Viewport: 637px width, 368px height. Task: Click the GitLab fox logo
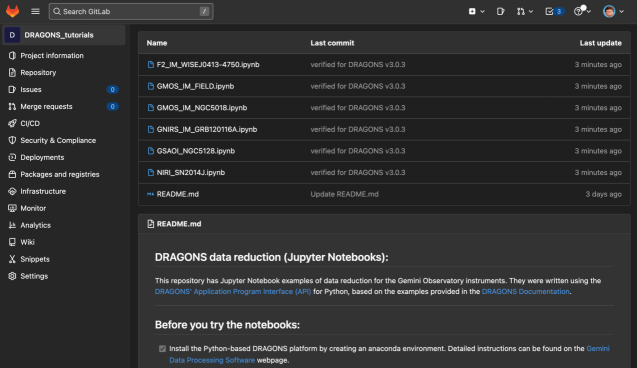13,11
